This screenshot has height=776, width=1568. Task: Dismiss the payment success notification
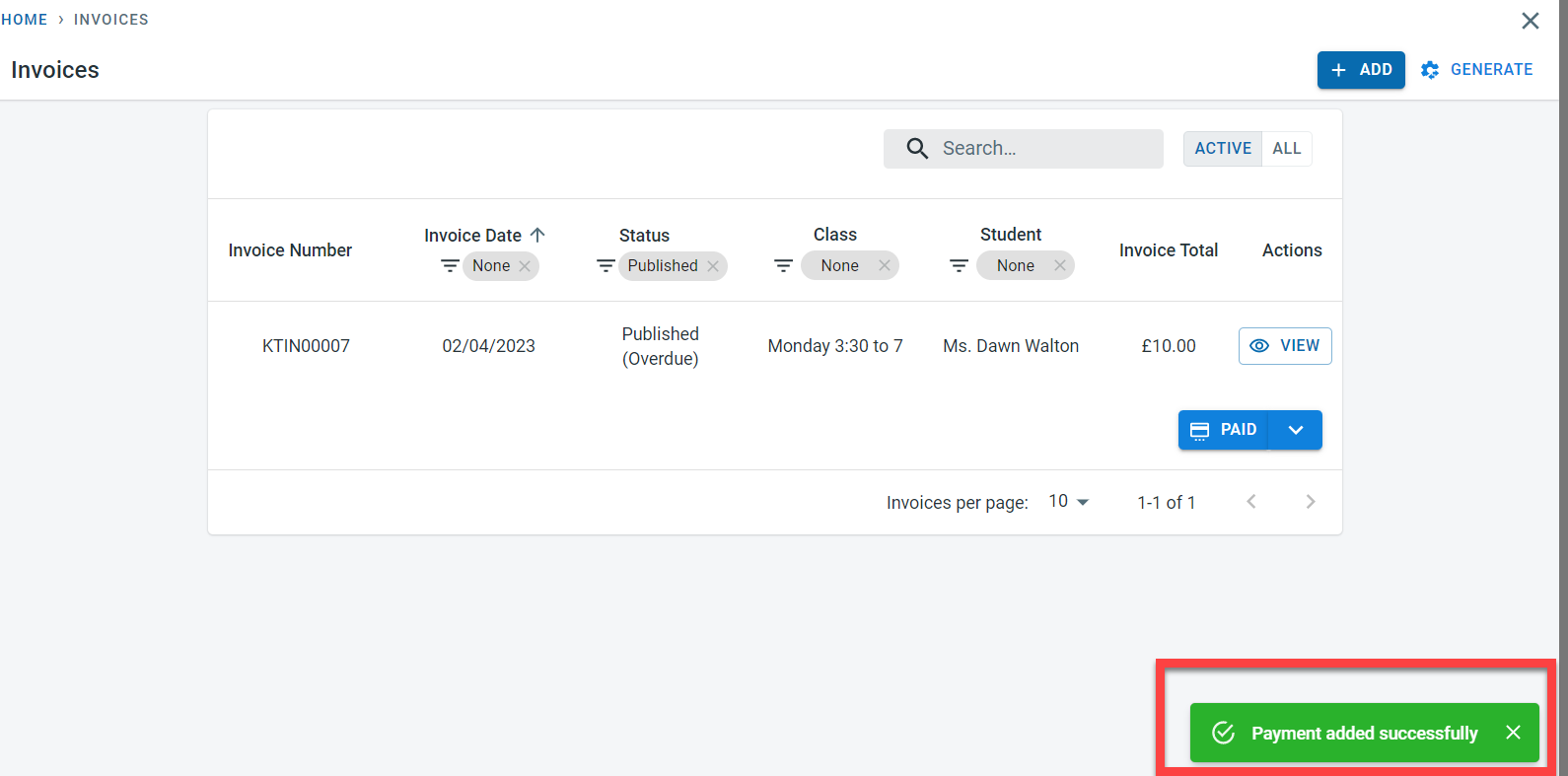click(1513, 733)
